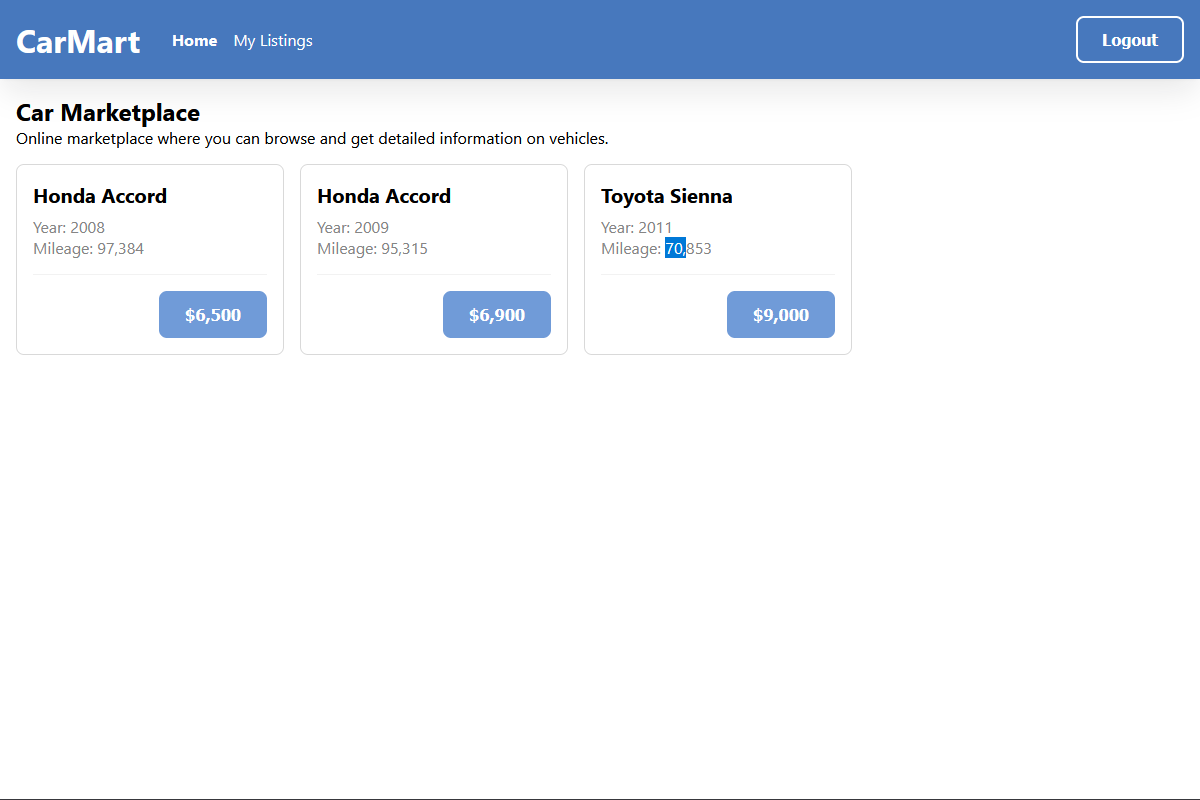Image resolution: width=1200 pixels, height=800 pixels.
Task: Click the blue navigation bar background
Action: (700, 40)
